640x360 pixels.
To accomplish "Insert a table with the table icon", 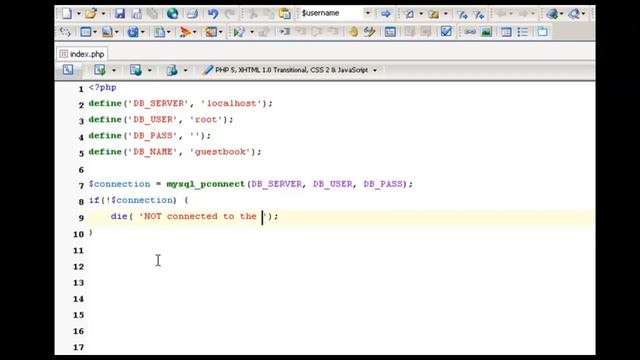I will (506, 32).
